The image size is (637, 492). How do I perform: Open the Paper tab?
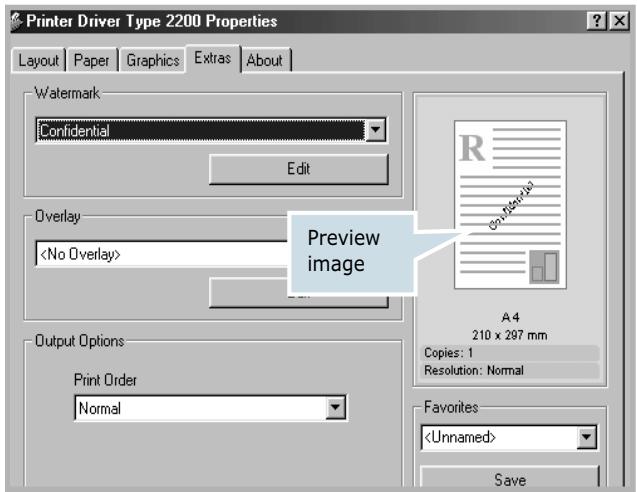[92, 61]
